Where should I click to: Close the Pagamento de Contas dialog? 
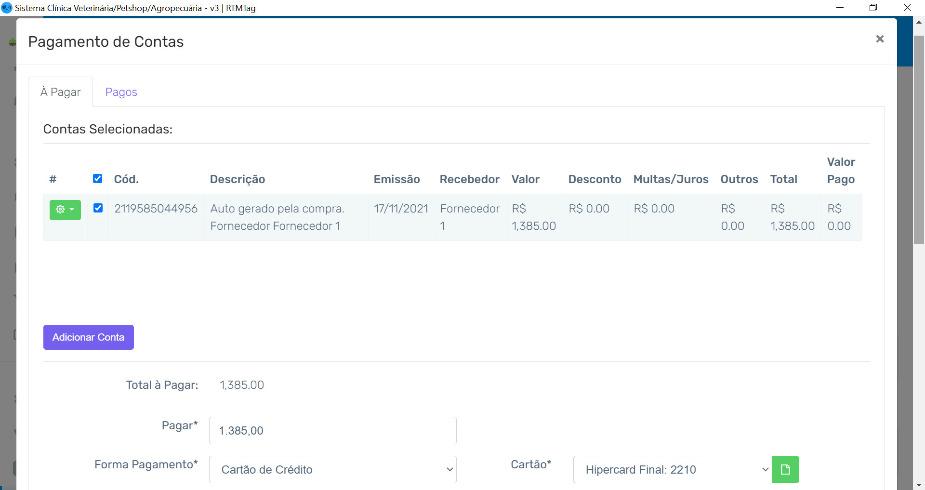[x=879, y=39]
